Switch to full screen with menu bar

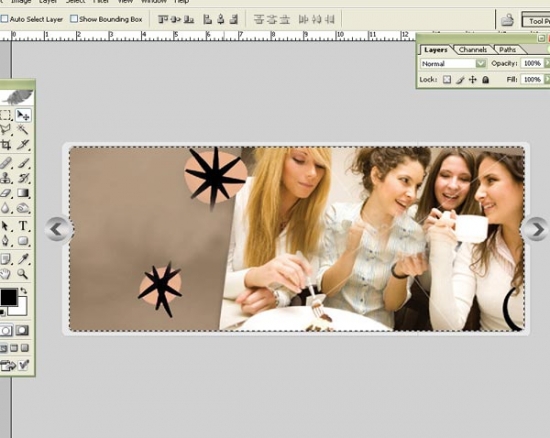(14, 348)
